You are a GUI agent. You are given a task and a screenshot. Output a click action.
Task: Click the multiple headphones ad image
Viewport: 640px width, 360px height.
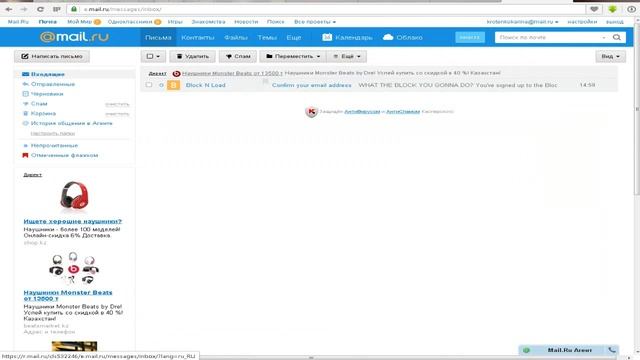[73, 268]
